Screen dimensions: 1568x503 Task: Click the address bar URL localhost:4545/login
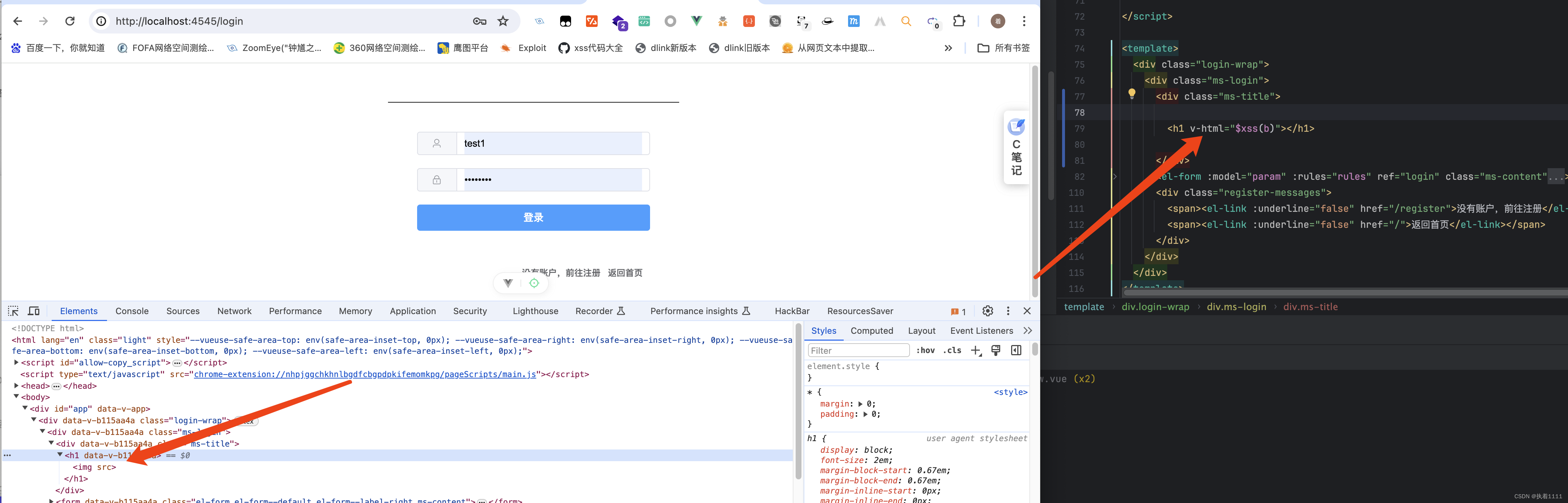coord(179,21)
